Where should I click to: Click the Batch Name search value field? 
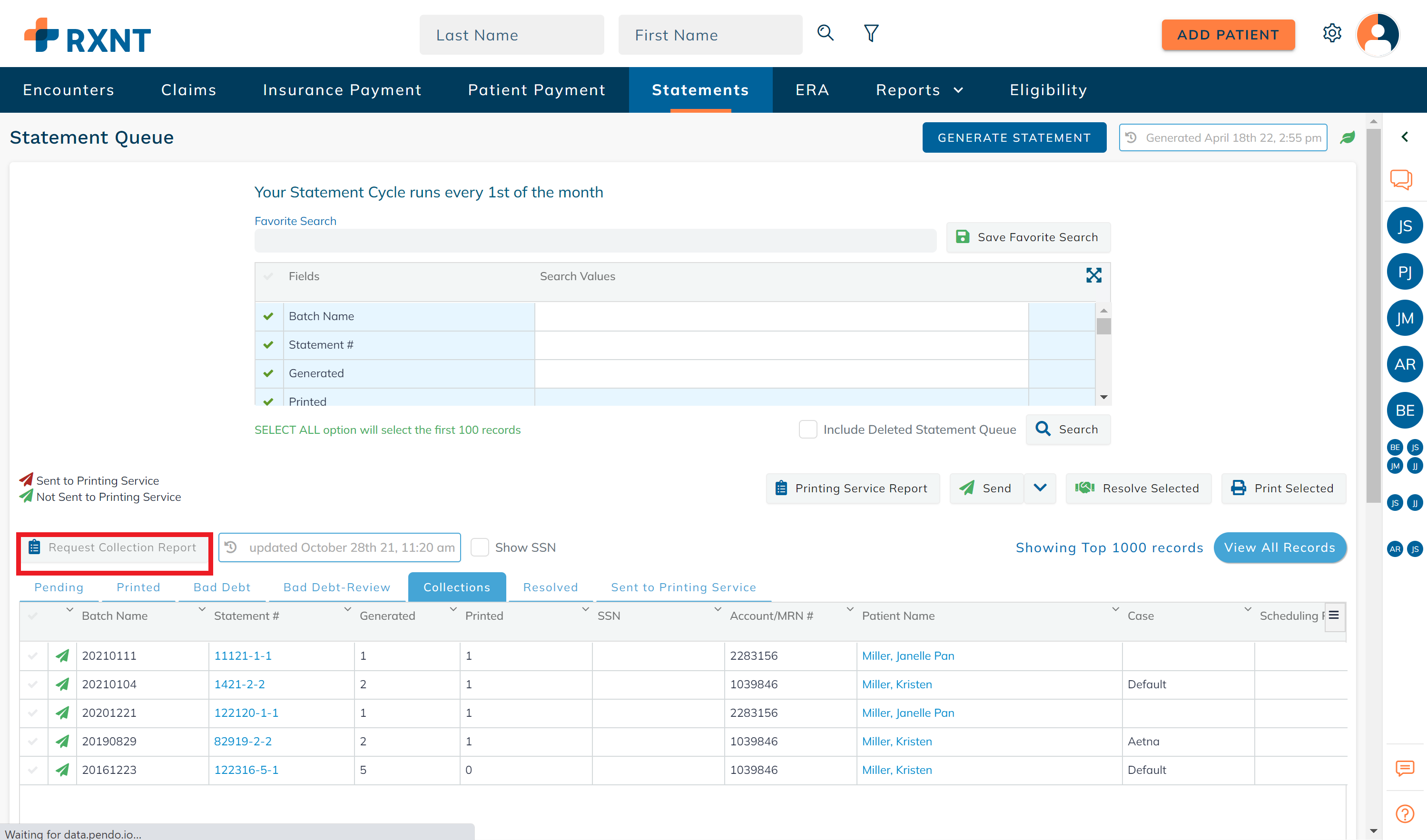(781, 316)
